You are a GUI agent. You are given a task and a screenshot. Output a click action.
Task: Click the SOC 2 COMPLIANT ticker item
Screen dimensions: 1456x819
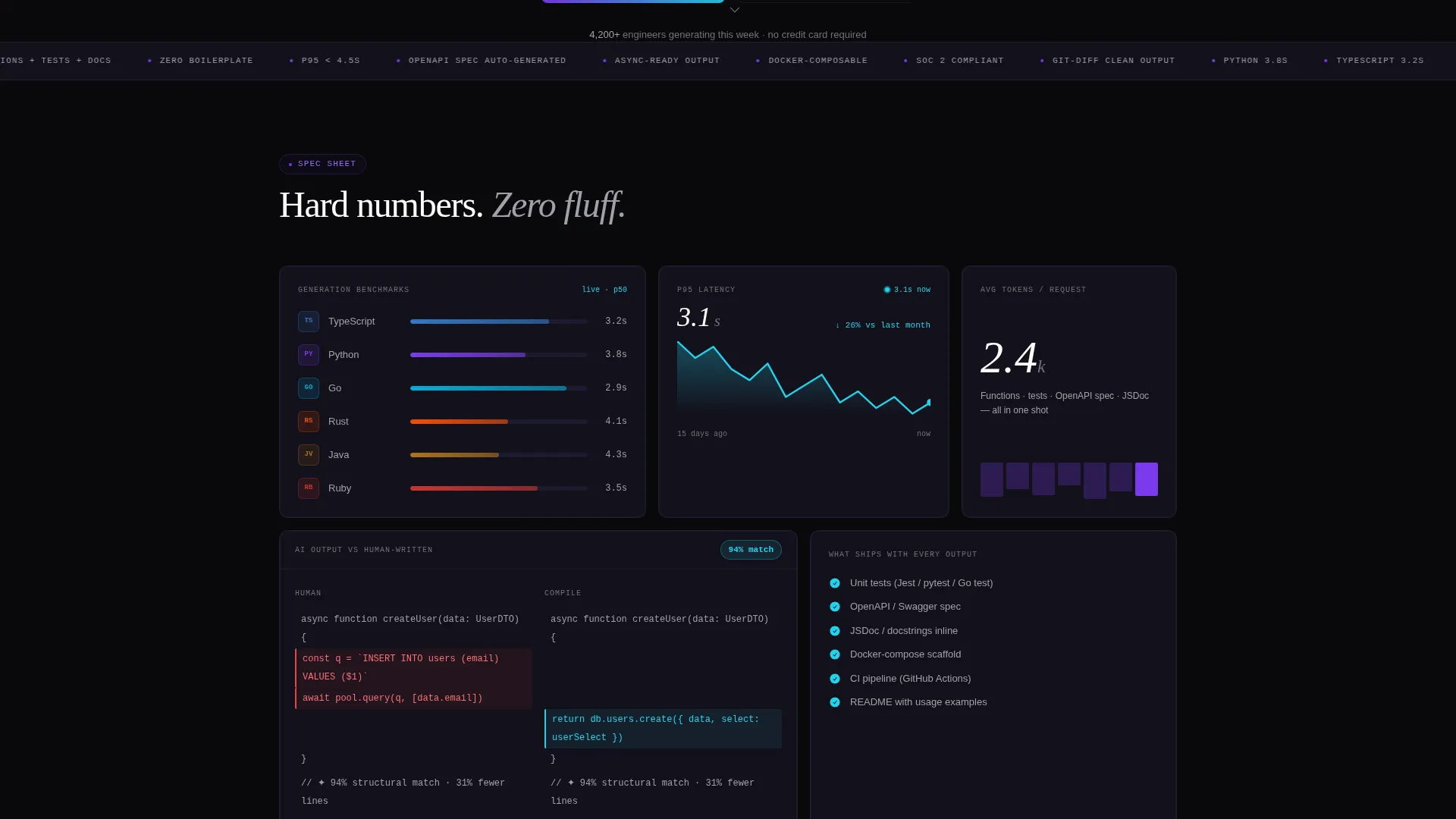coord(954,61)
